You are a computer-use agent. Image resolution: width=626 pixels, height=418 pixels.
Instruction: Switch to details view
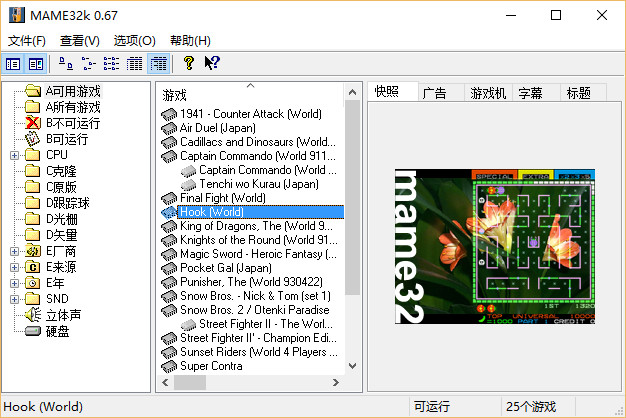[134, 64]
